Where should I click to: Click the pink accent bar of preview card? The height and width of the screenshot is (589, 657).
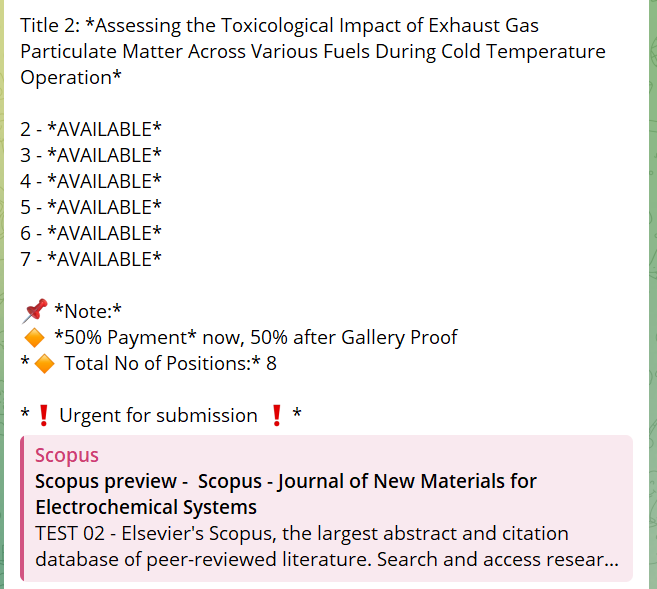point(22,508)
